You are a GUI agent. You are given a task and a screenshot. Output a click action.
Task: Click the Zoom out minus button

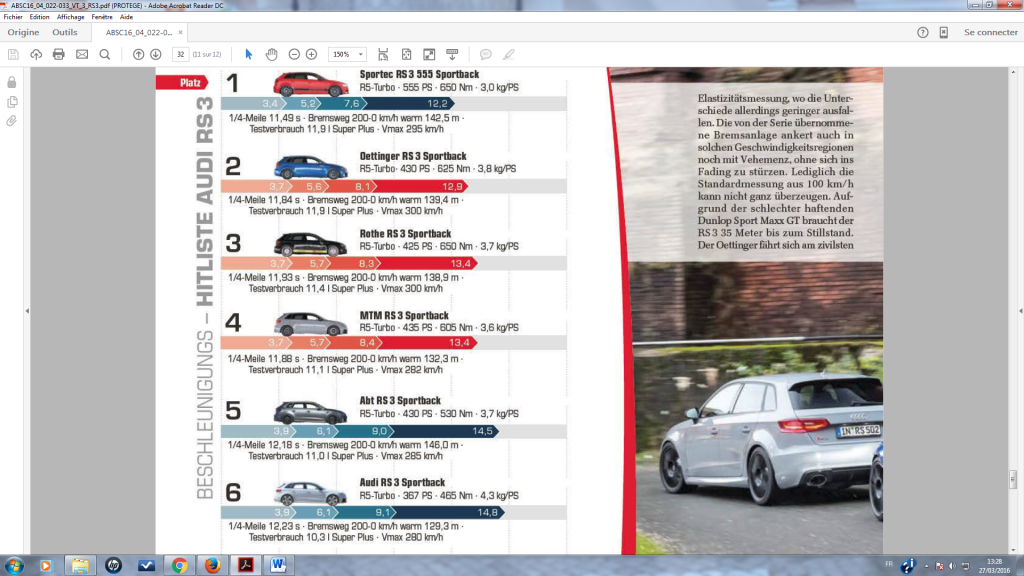[x=295, y=54]
